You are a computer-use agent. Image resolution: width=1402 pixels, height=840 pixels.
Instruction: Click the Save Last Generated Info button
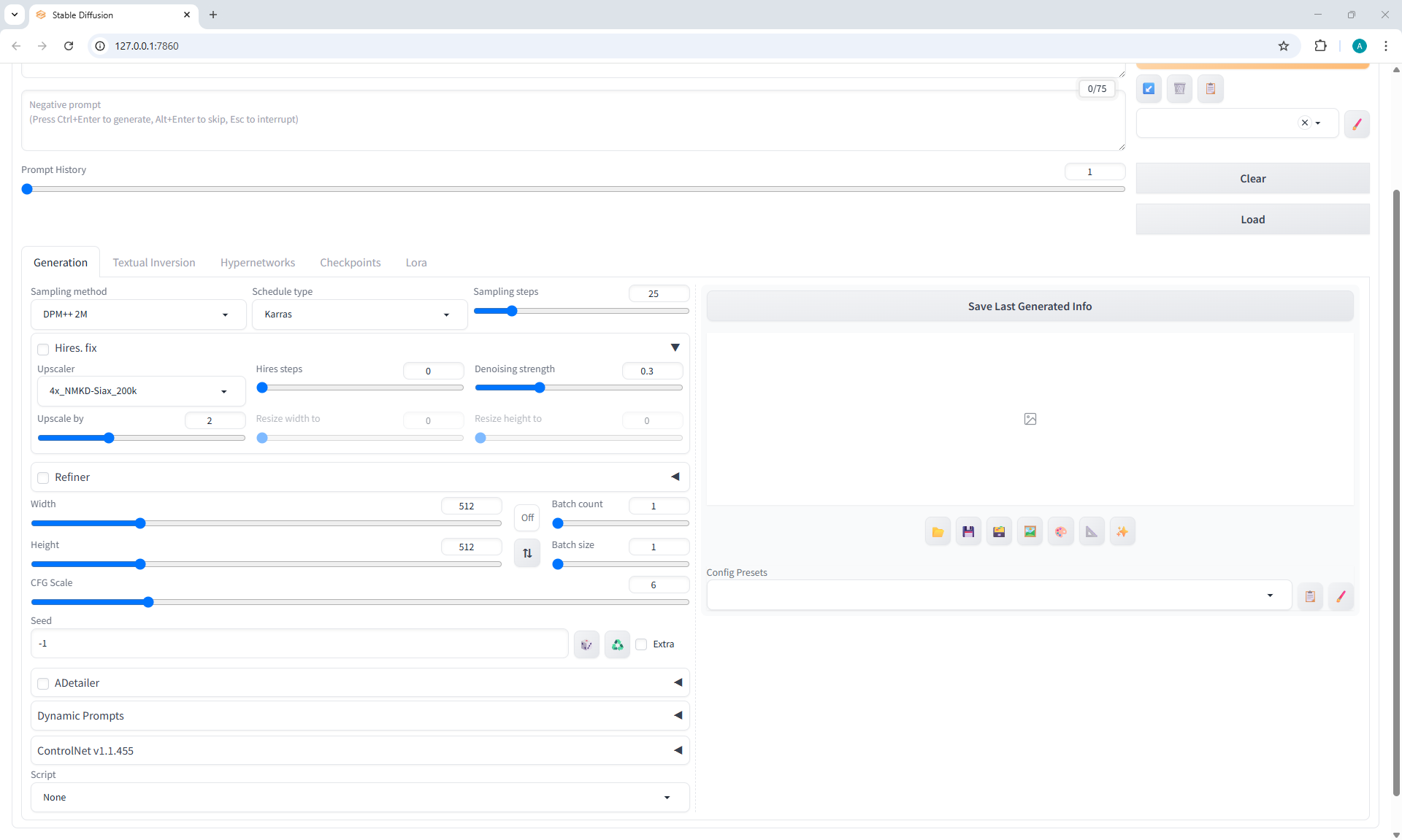coord(1029,307)
